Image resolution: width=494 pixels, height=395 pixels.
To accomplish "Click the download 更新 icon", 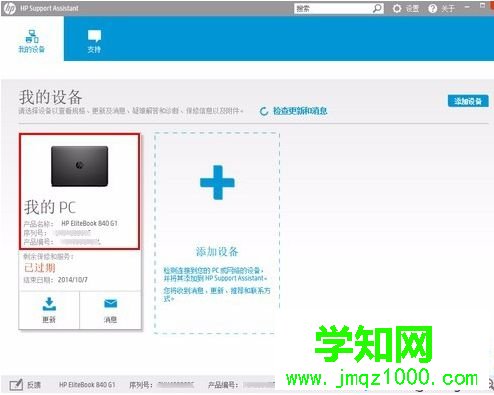I will pos(49,304).
